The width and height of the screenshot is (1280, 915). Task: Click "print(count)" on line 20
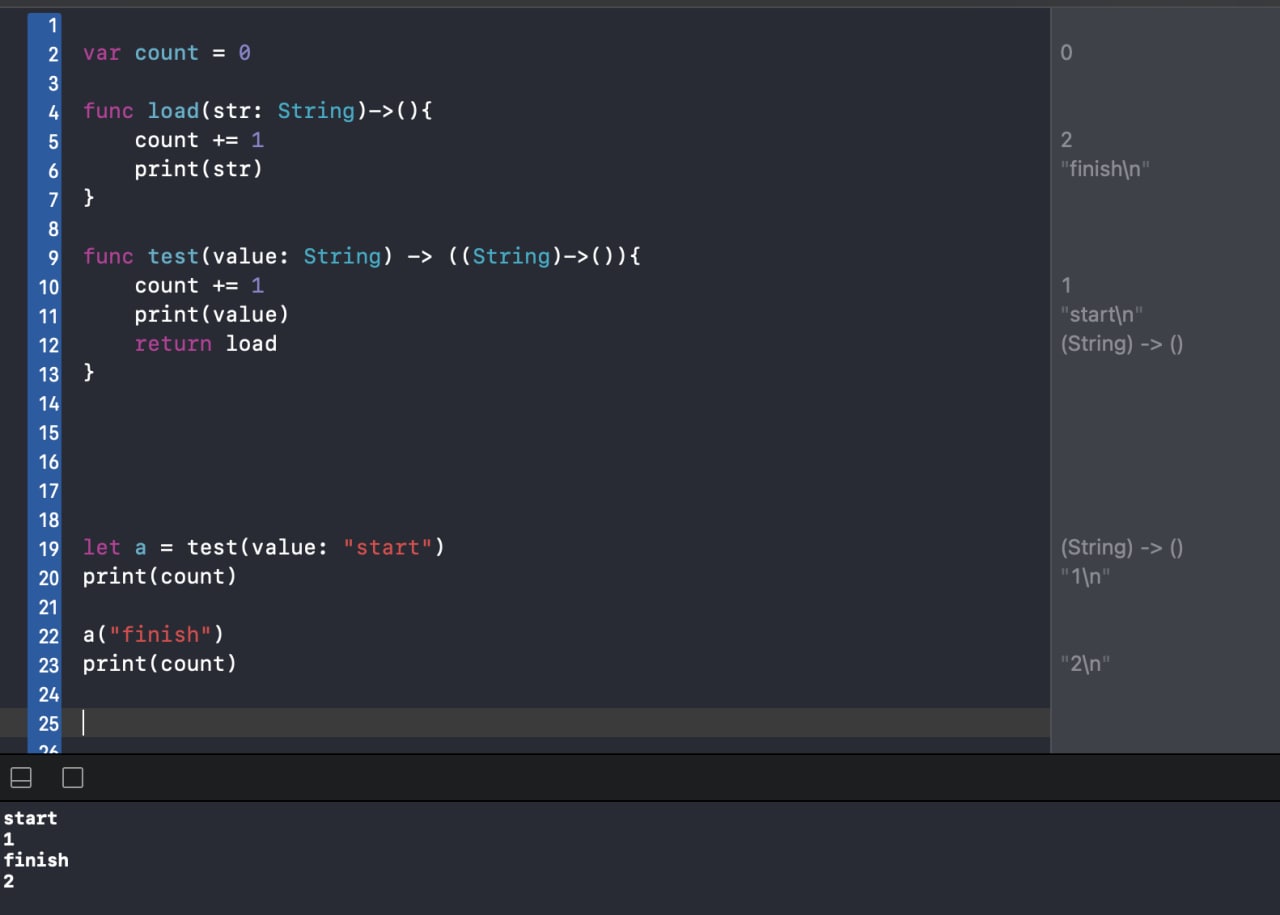point(160,576)
